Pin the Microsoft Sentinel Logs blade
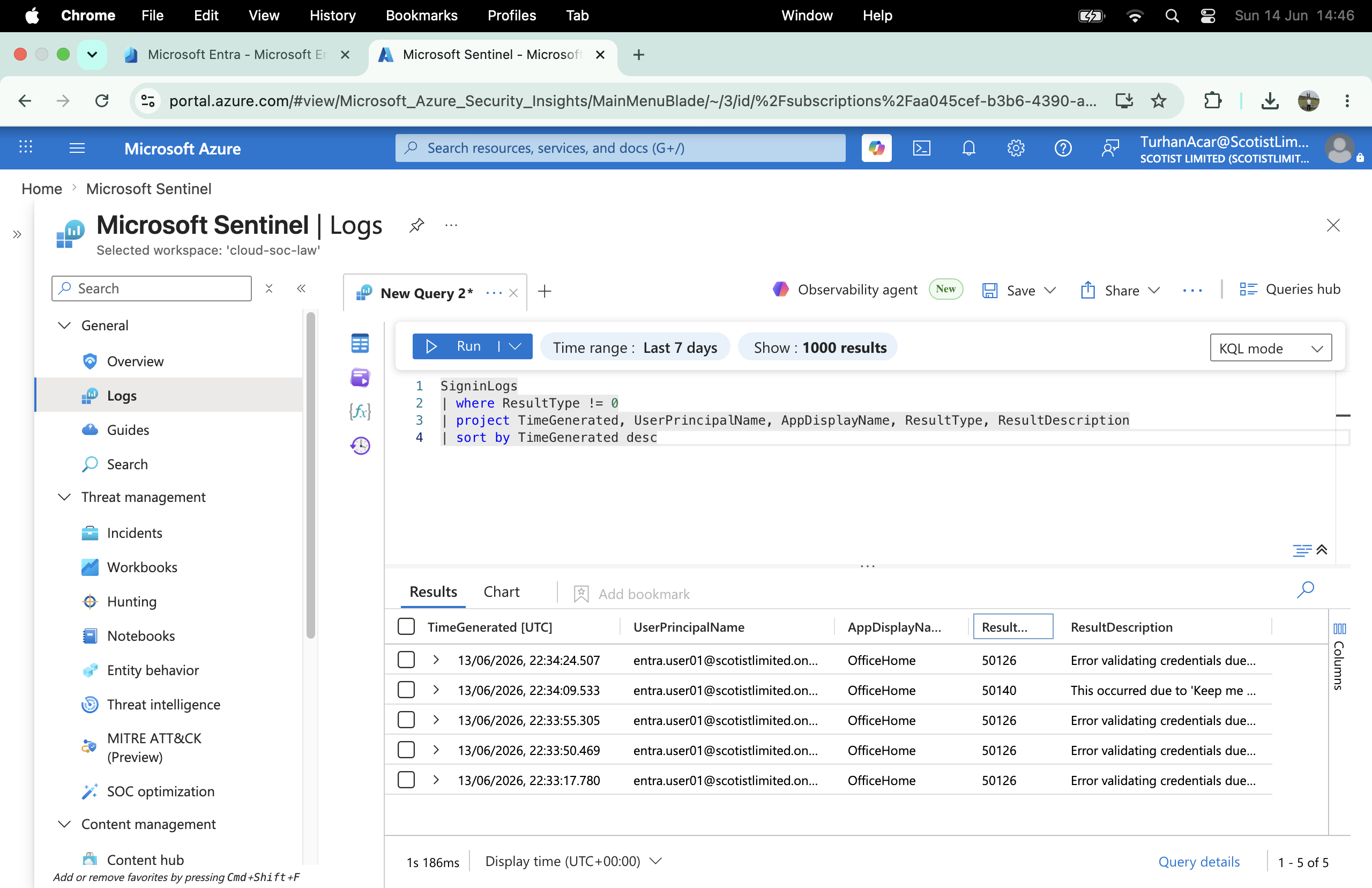 pos(416,225)
